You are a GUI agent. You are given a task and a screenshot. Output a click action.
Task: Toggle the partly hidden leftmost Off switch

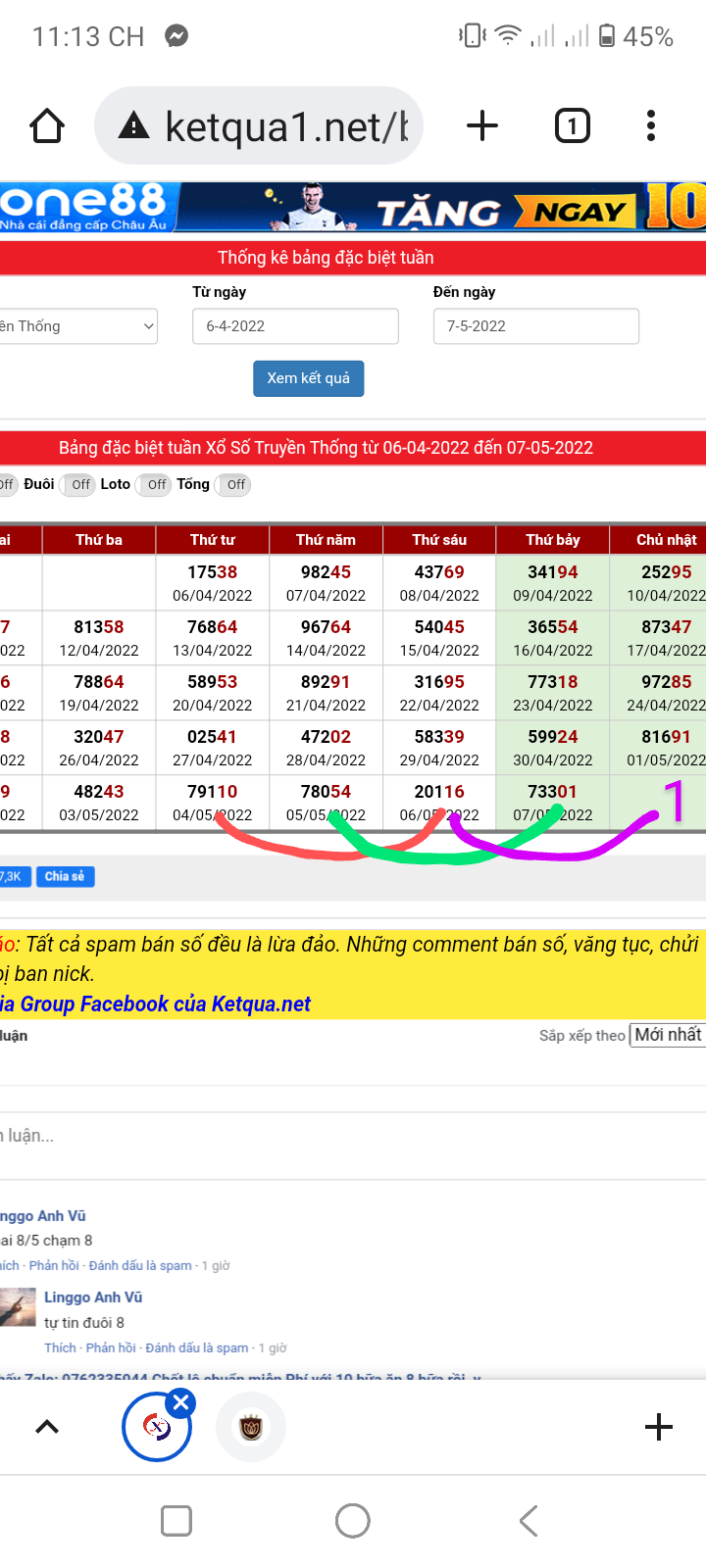tap(8, 484)
